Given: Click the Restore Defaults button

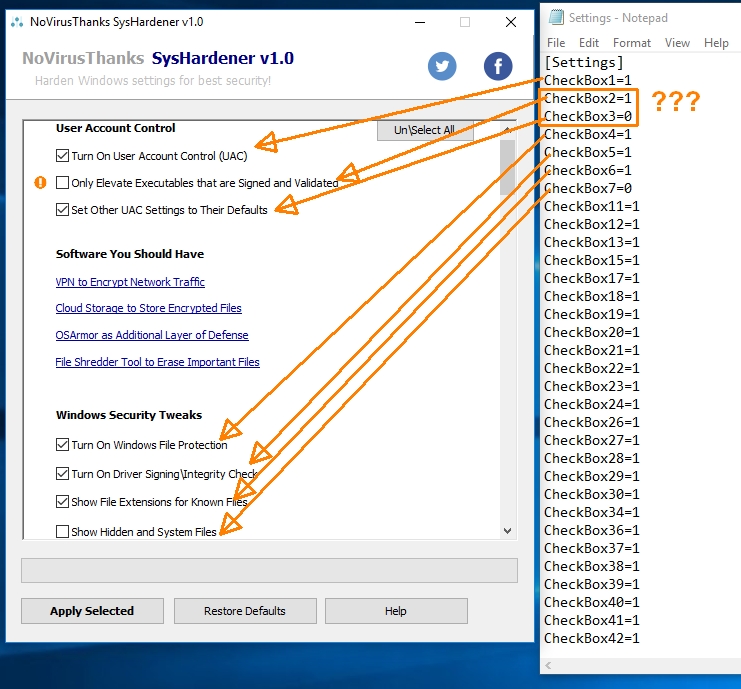Looking at the screenshot, I should click(x=245, y=611).
